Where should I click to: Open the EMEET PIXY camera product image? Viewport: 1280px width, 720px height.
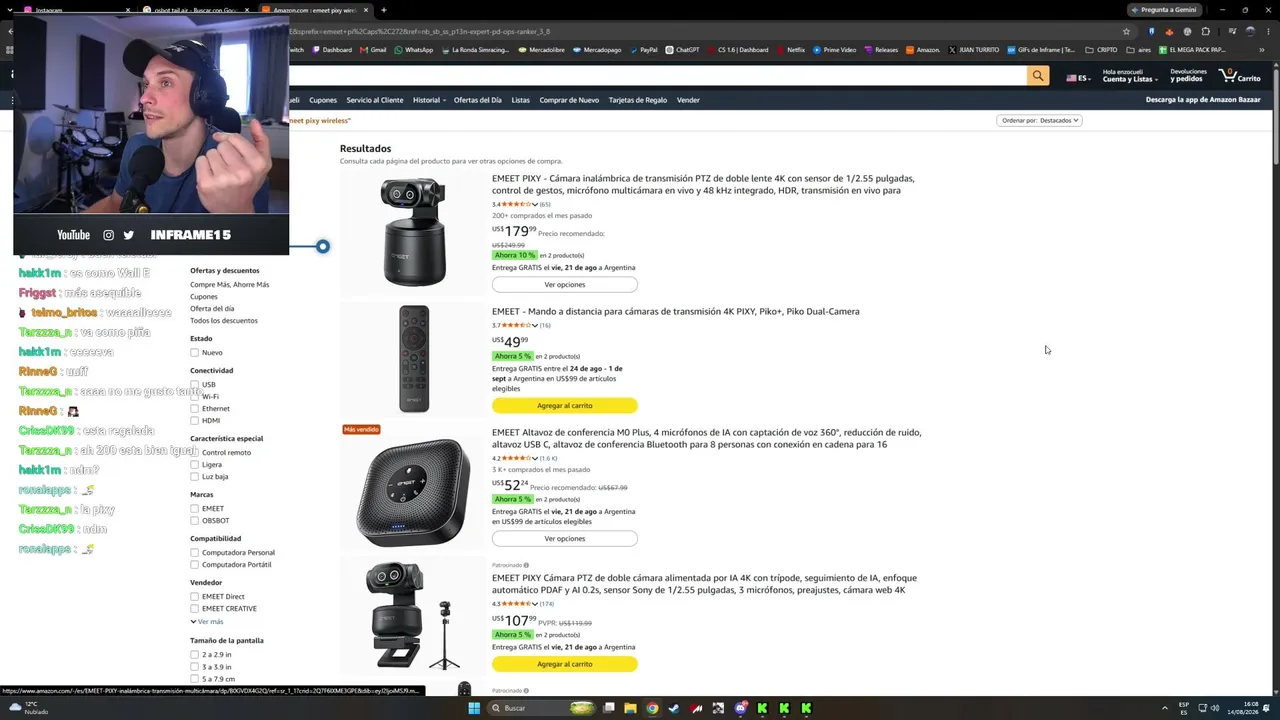(413, 232)
